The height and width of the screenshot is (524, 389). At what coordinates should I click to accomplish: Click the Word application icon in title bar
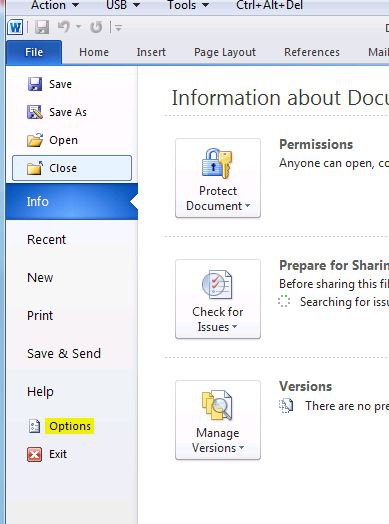pyautogui.click(x=15, y=27)
